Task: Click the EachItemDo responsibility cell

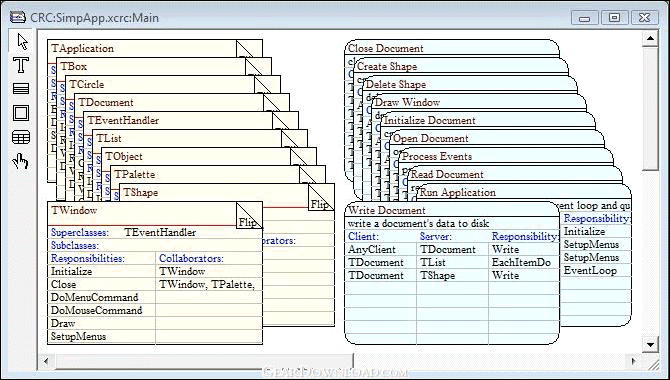Action: pos(523,262)
